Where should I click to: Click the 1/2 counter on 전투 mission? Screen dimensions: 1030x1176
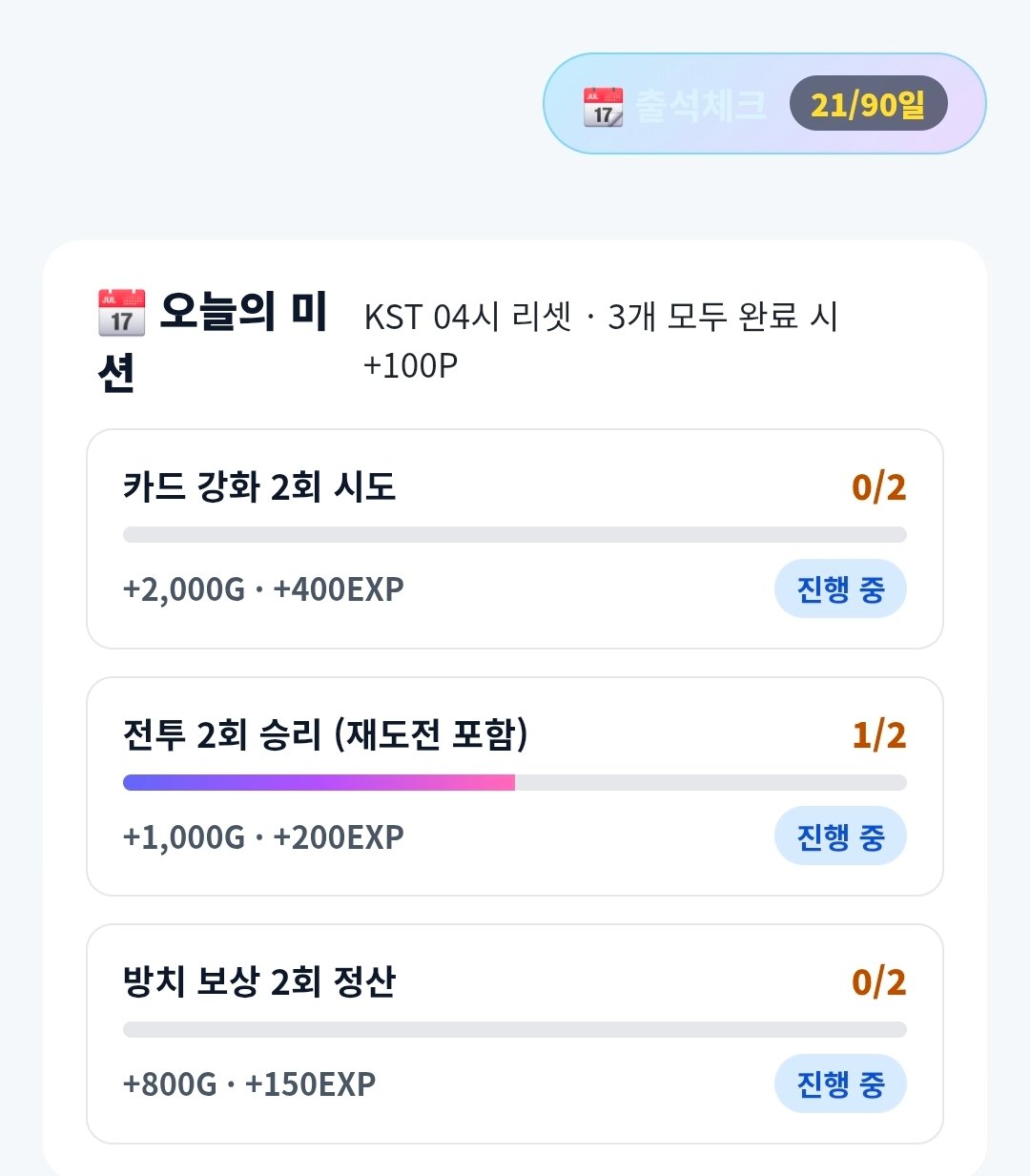click(878, 735)
